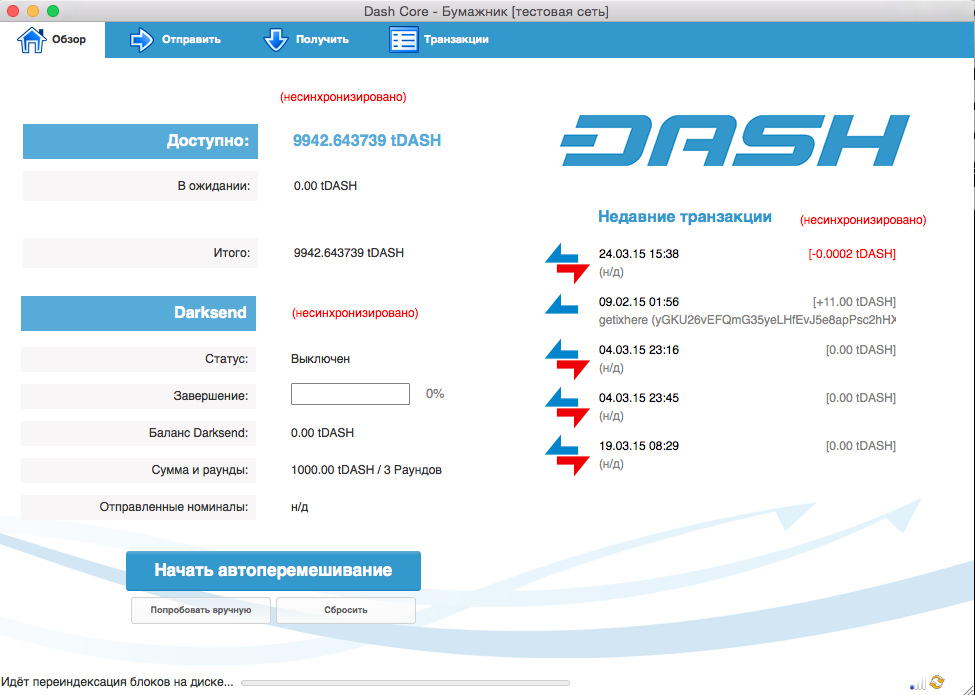The height and width of the screenshot is (695, 975).
Task: Click the 0.00 tDASH amount for 04.03.15 23:16
Action: pyautogui.click(x=861, y=350)
